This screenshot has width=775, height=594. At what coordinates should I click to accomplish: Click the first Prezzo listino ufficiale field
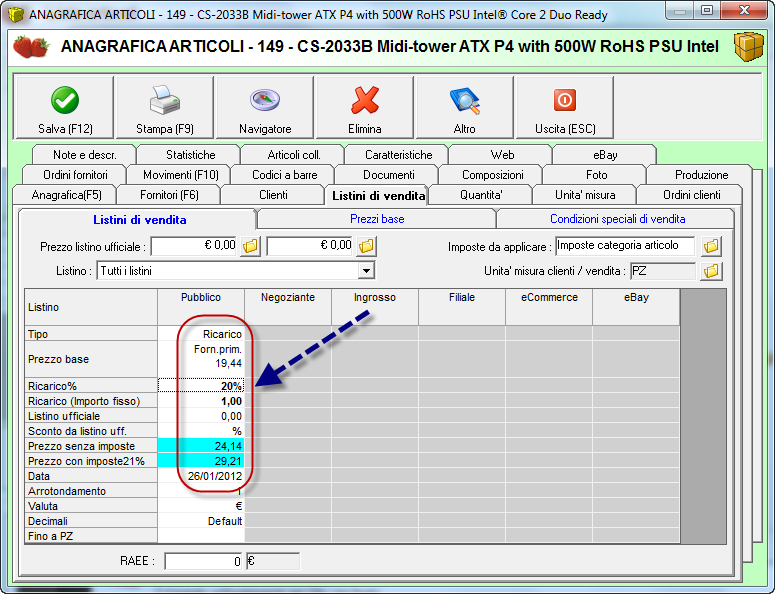(195, 246)
